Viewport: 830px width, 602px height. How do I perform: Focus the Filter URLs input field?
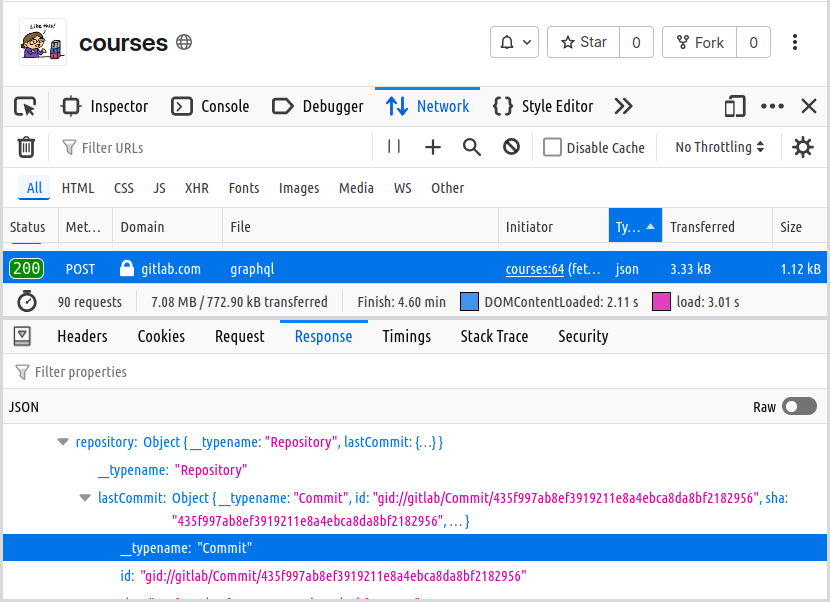click(212, 147)
